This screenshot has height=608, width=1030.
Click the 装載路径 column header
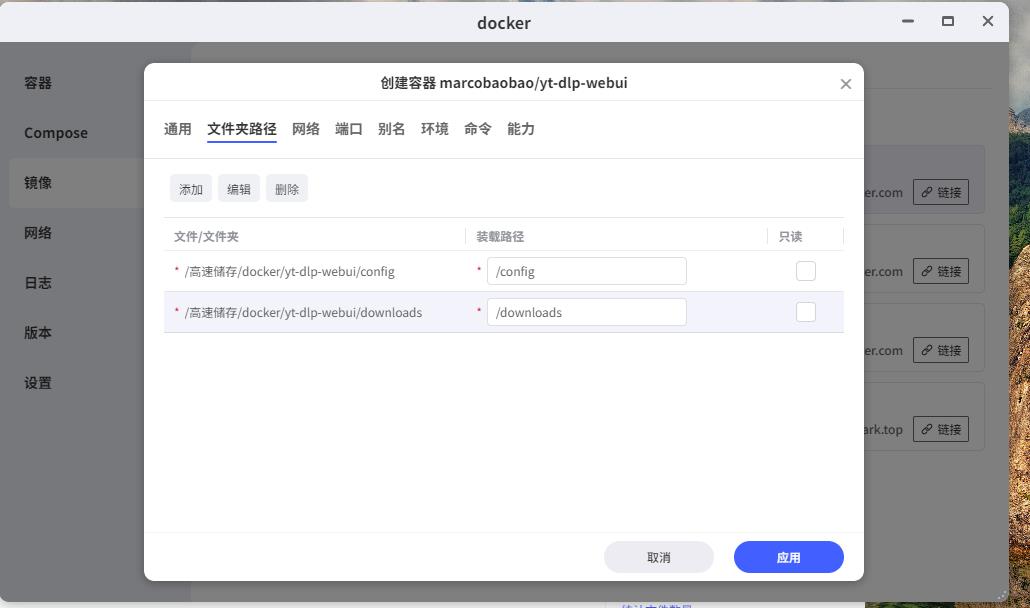pyautogui.click(x=500, y=236)
